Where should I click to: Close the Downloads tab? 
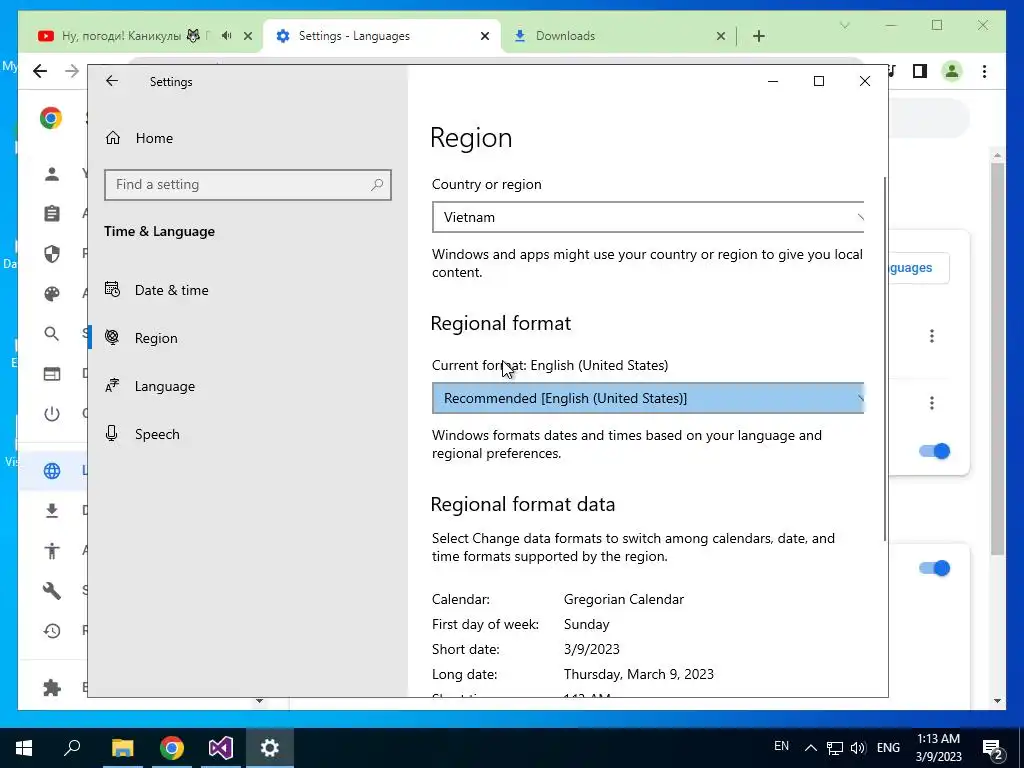tap(721, 36)
